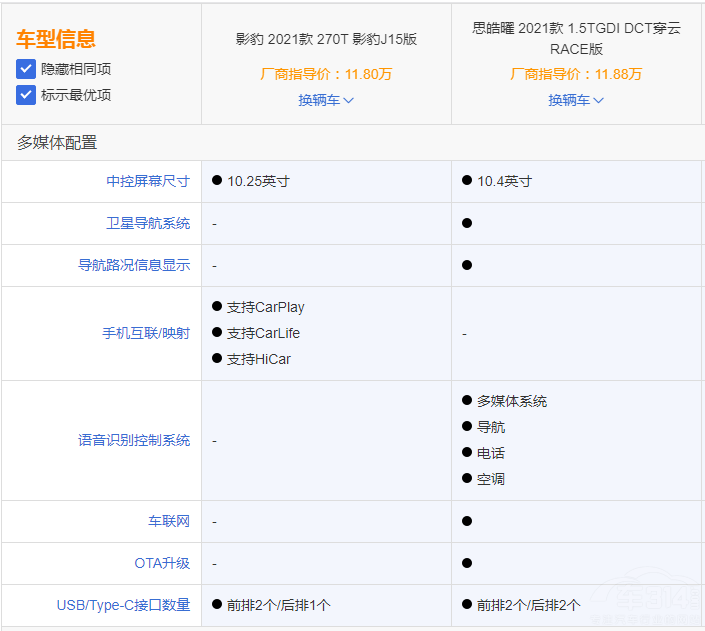Click the 影豹 2021款 270T J15版 title
Image resolution: width=705 pixels, height=631 pixels.
(x=326, y=39)
